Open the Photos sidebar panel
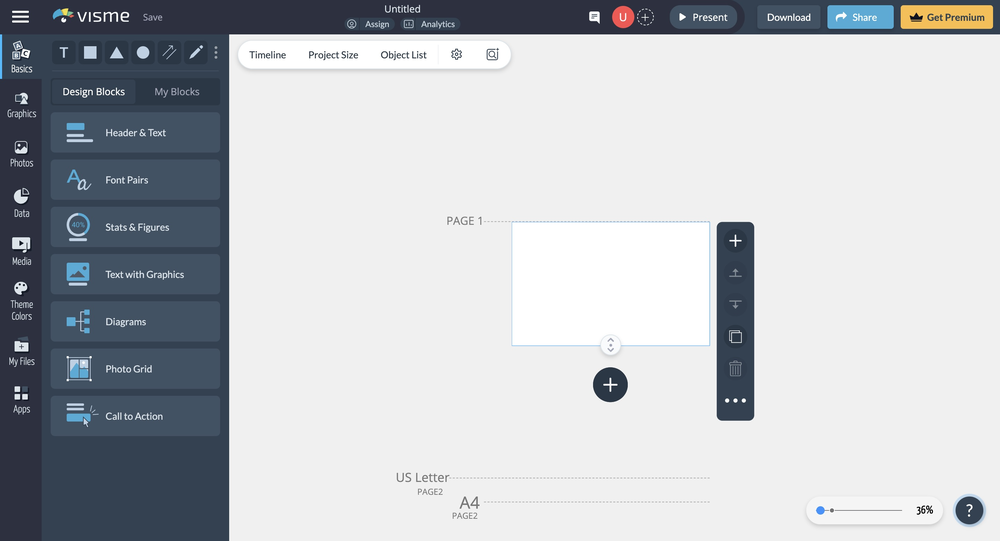 21,154
